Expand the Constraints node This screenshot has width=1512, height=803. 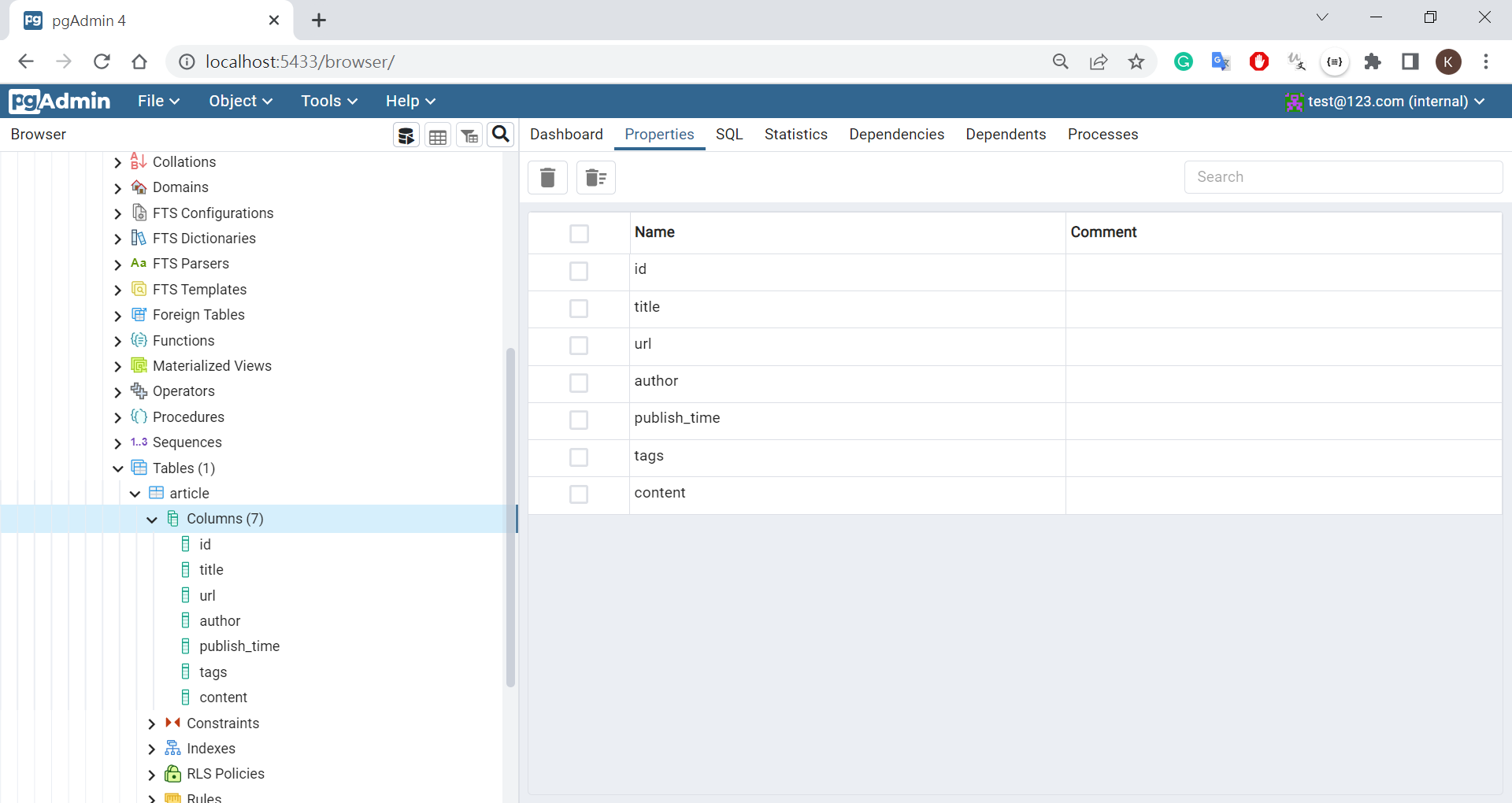point(152,723)
